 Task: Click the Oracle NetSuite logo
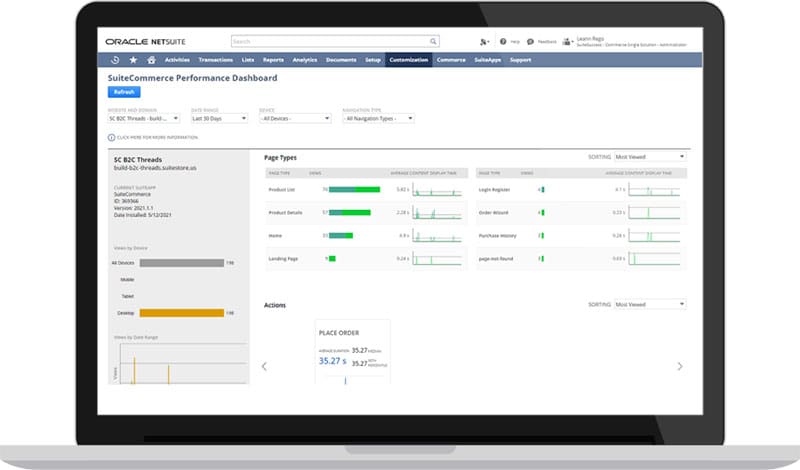coord(145,42)
